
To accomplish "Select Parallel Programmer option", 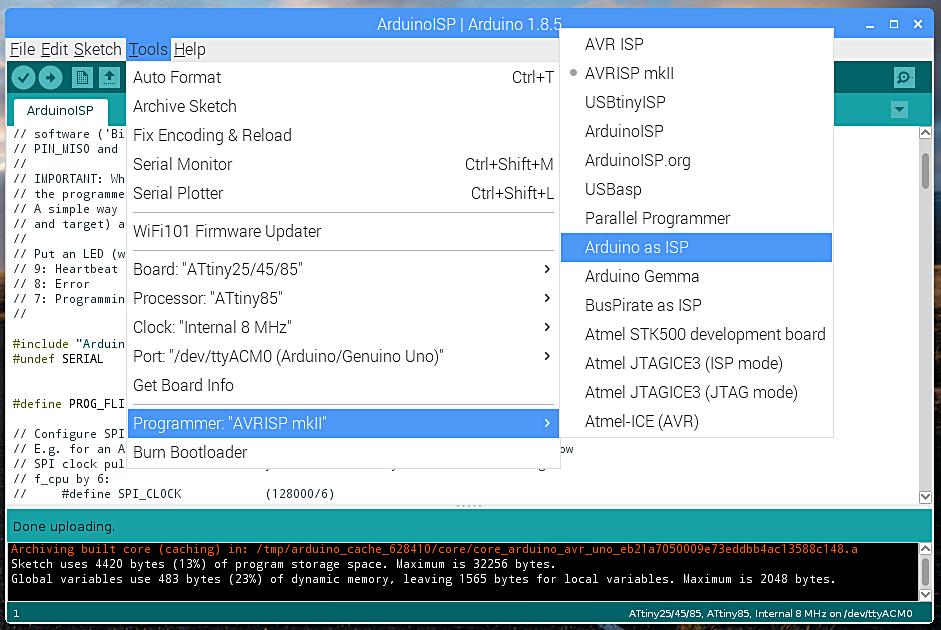I will point(696,218).
